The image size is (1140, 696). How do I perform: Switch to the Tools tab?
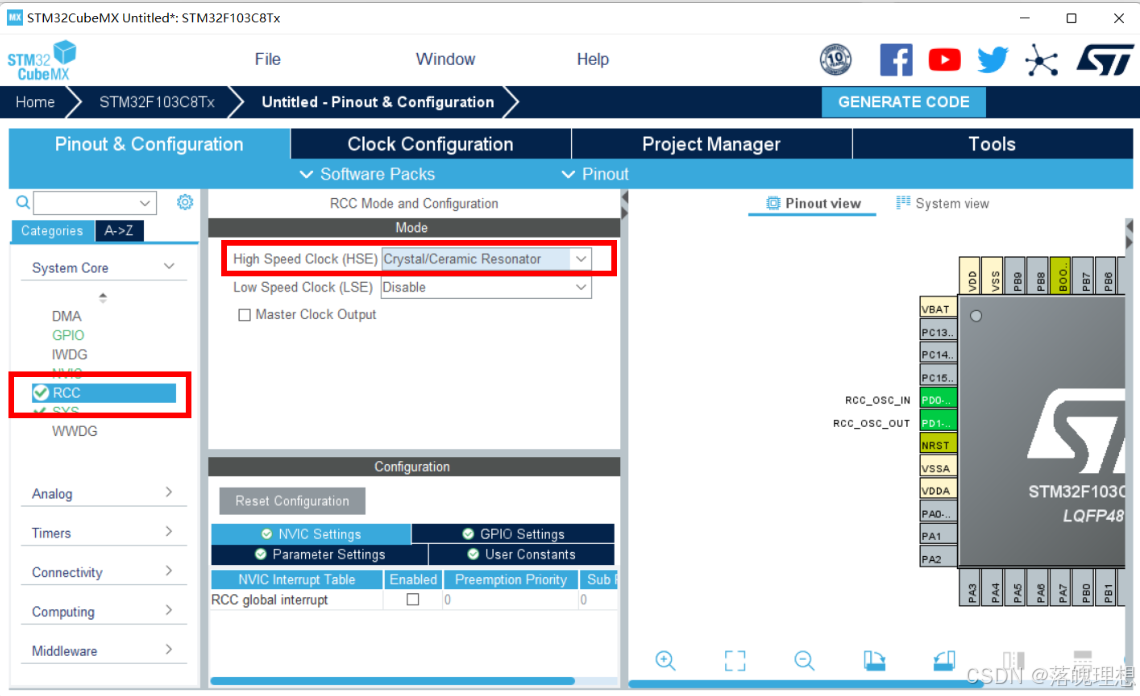pyautogui.click(x=992, y=144)
